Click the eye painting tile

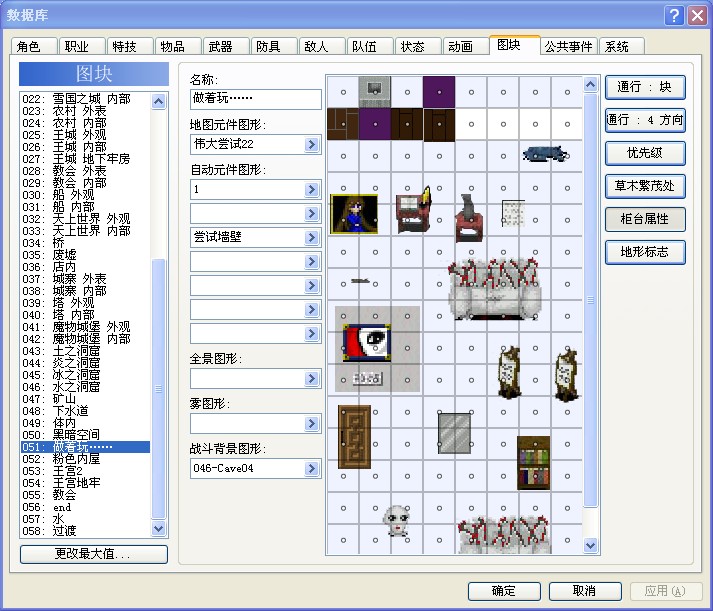367,343
